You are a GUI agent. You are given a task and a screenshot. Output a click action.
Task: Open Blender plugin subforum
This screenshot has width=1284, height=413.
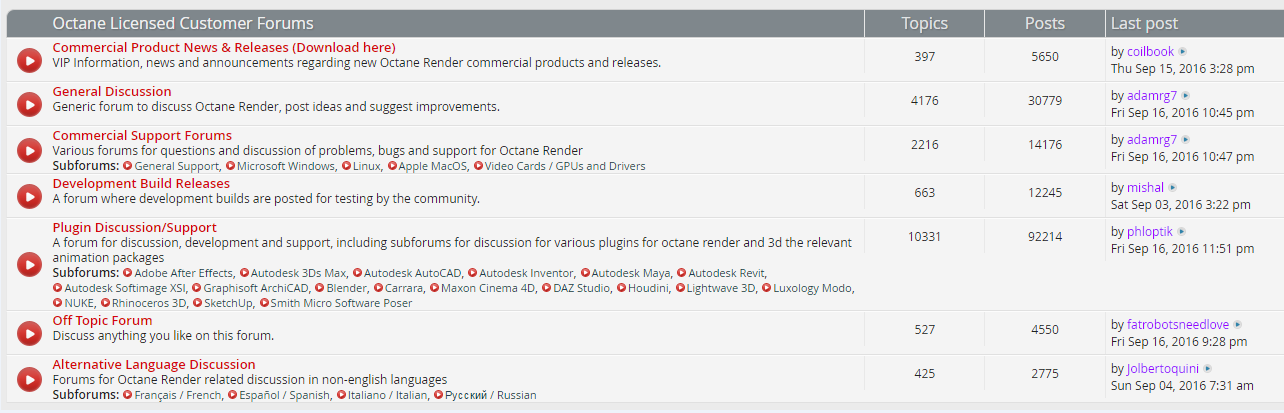(x=346, y=288)
